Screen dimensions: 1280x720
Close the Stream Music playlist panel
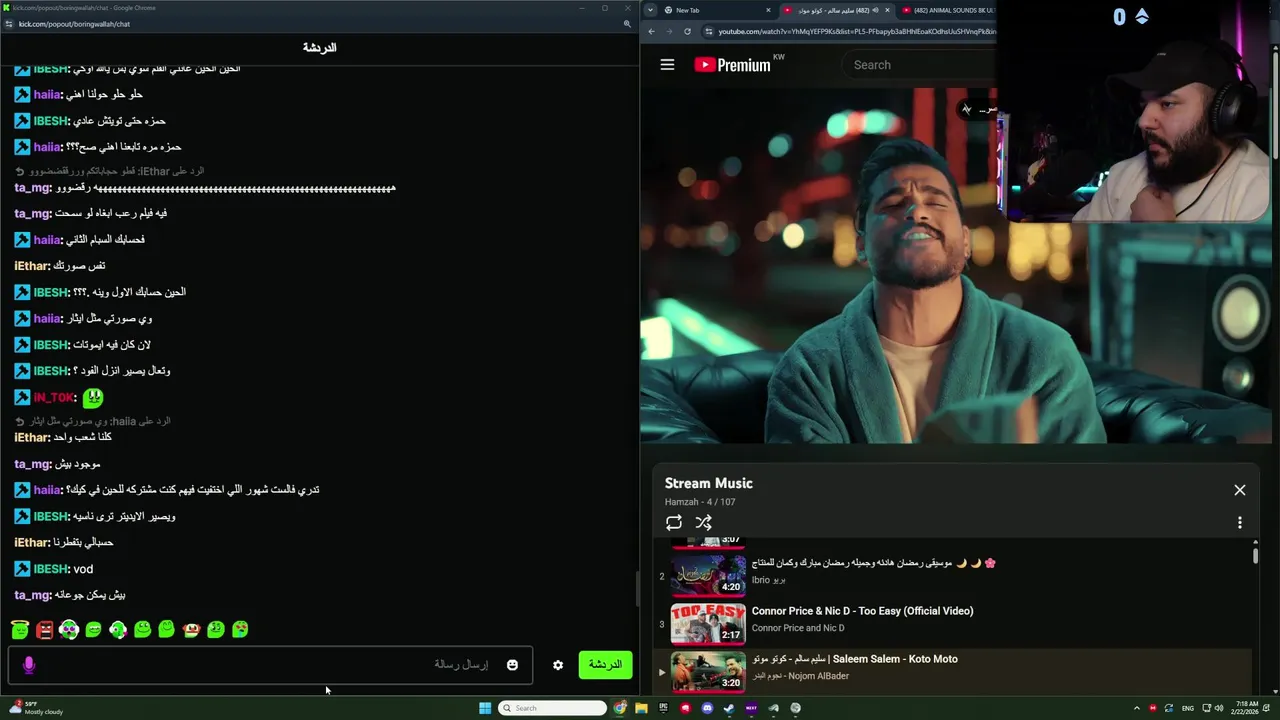click(x=1239, y=490)
